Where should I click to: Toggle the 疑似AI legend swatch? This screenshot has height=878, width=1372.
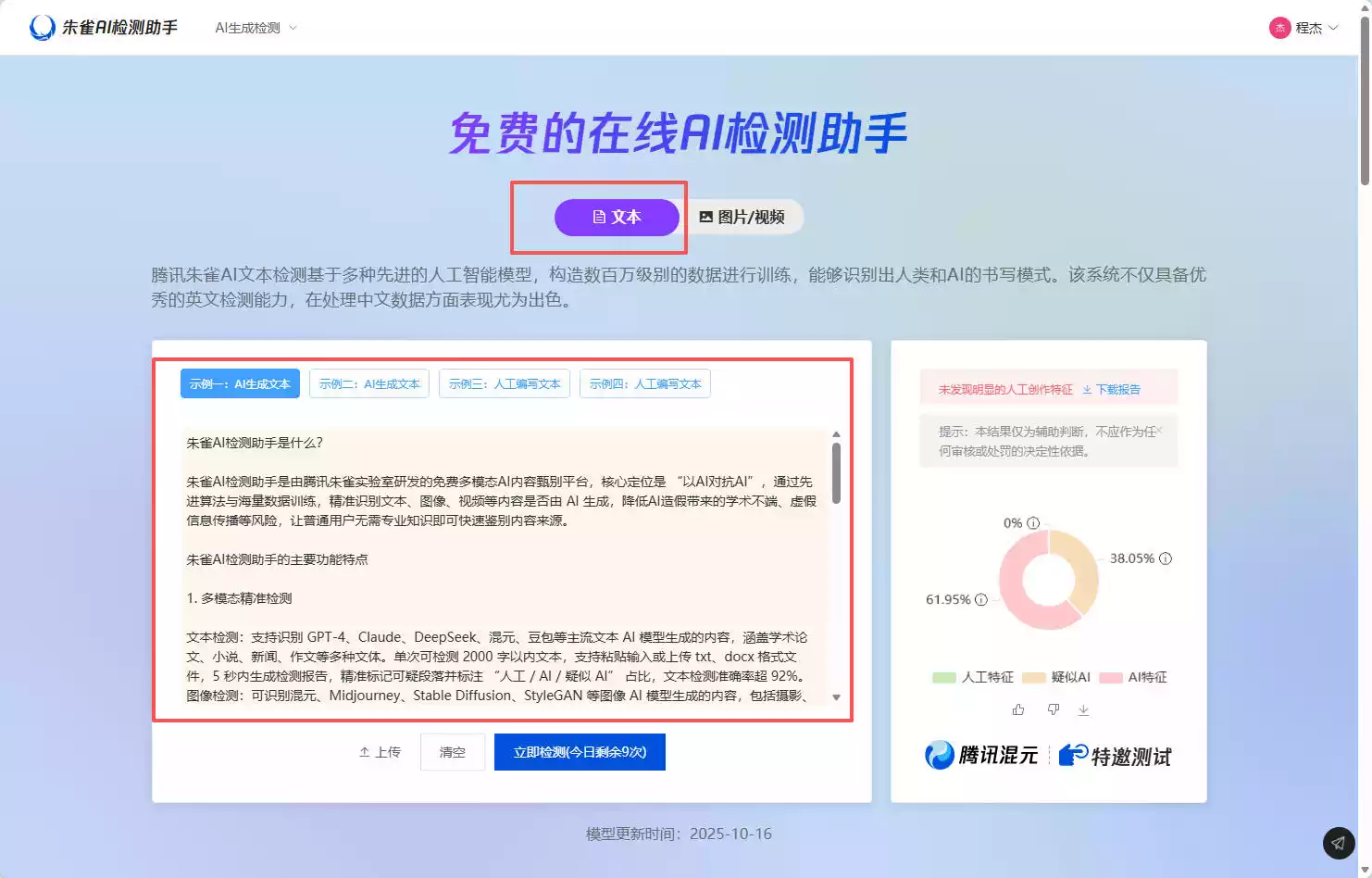[x=1034, y=677]
